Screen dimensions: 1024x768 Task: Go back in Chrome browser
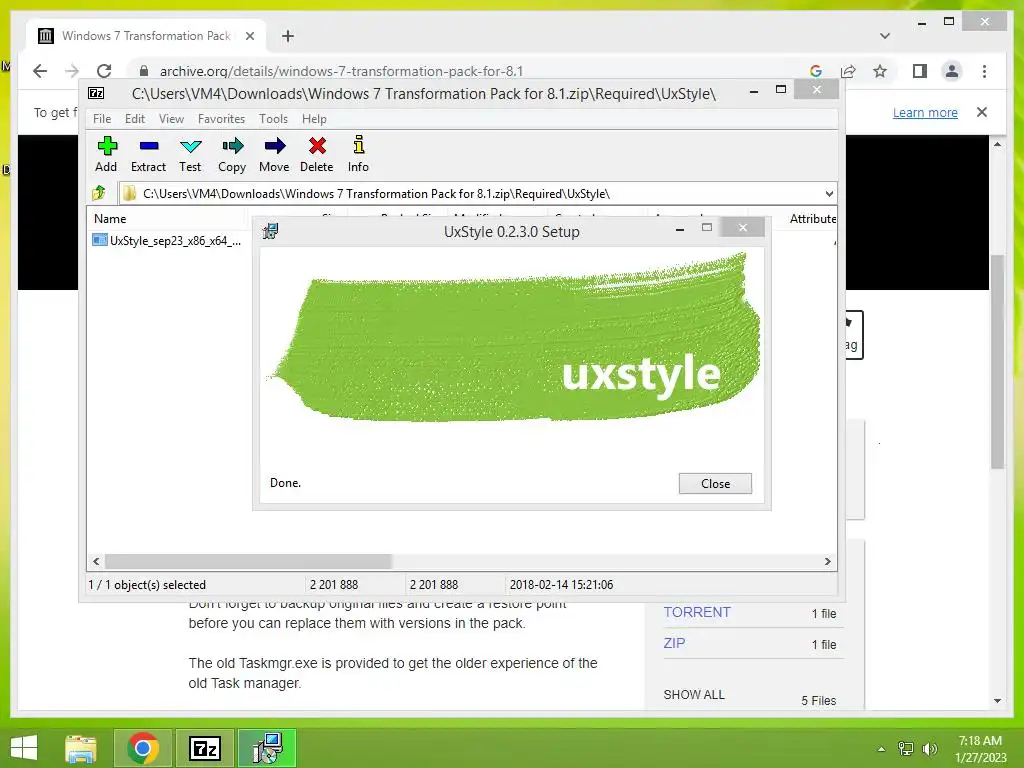40,71
